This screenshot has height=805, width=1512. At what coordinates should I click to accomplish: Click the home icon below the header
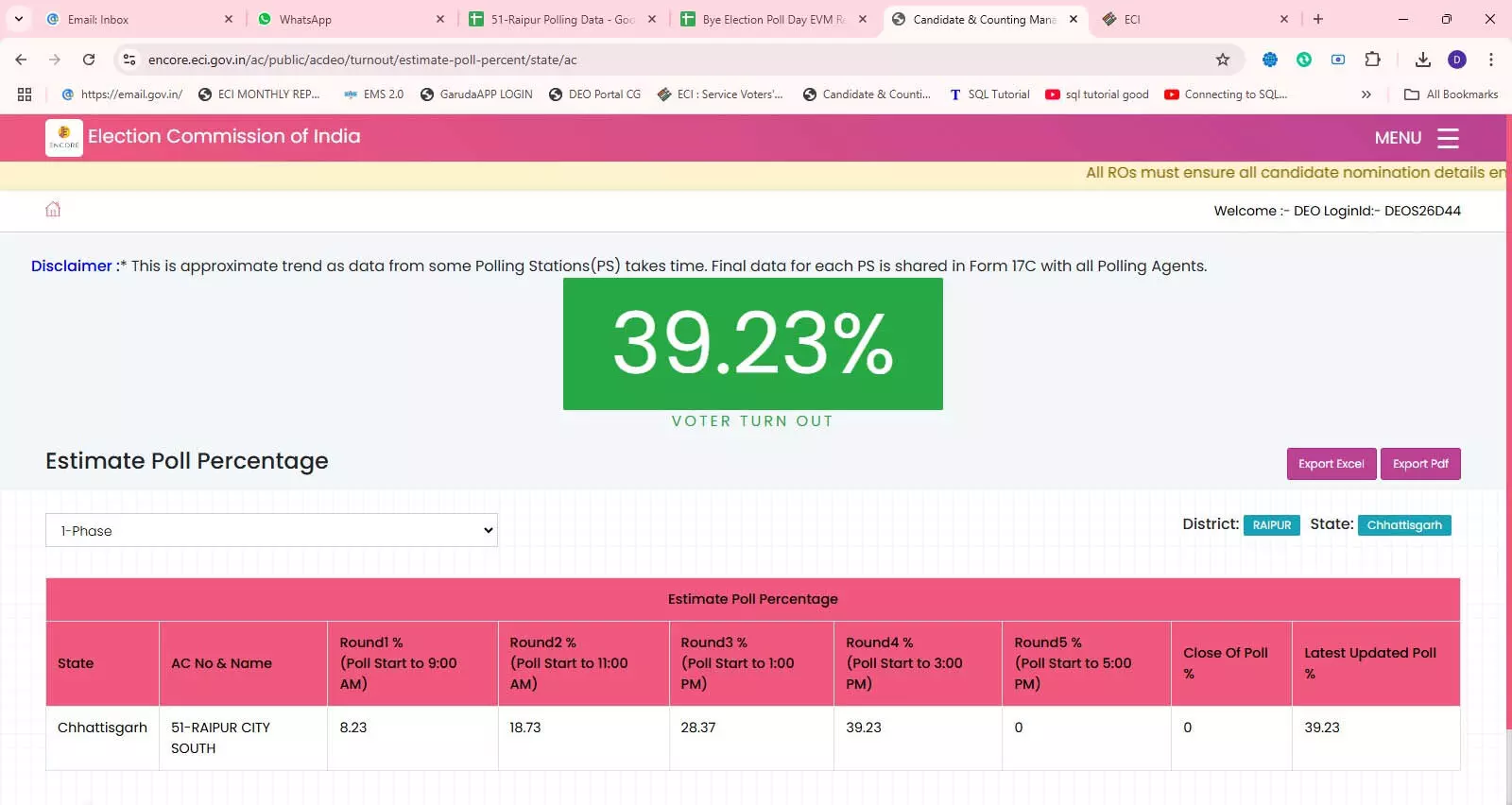[53, 210]
